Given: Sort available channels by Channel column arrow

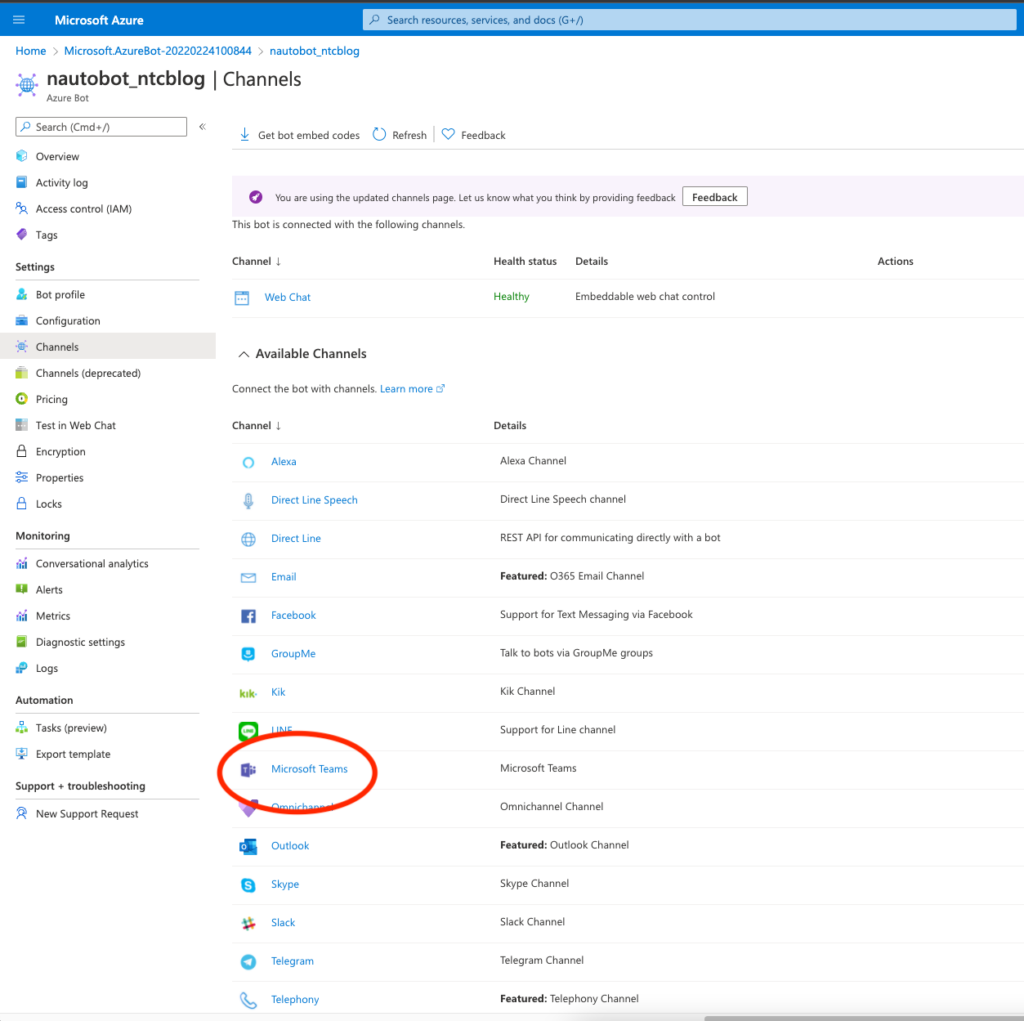Looking at the screenshot, I should pyautogui.click(x=278, y=425).
